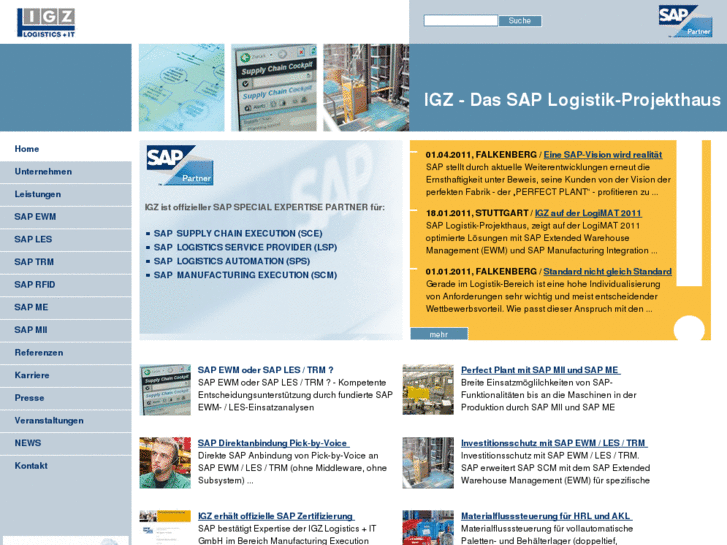Open the Leistungen menu item
This screenshot has width=727, height=545.
tap(66, 194)
